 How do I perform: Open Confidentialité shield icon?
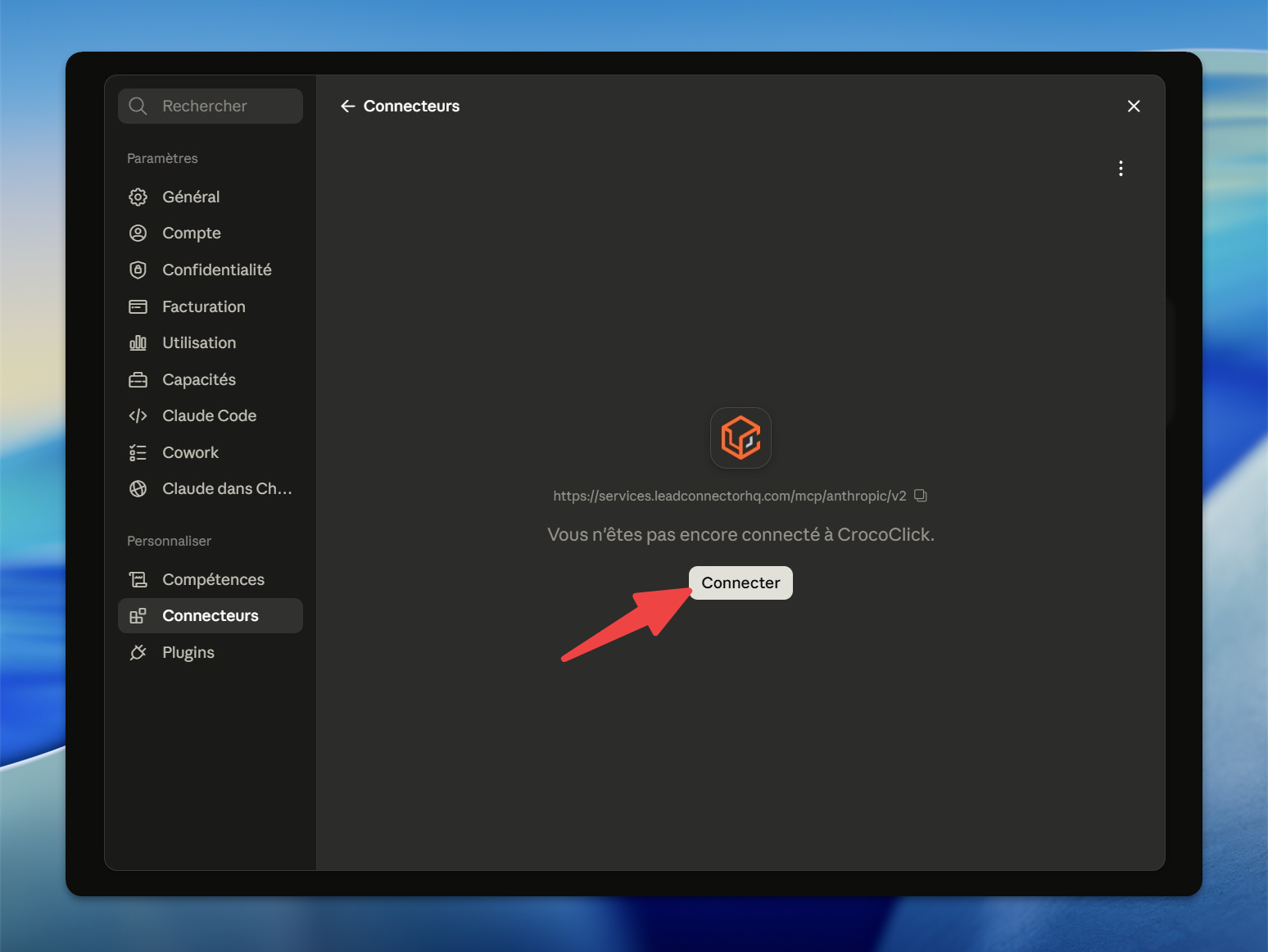[x=138, y=270]
